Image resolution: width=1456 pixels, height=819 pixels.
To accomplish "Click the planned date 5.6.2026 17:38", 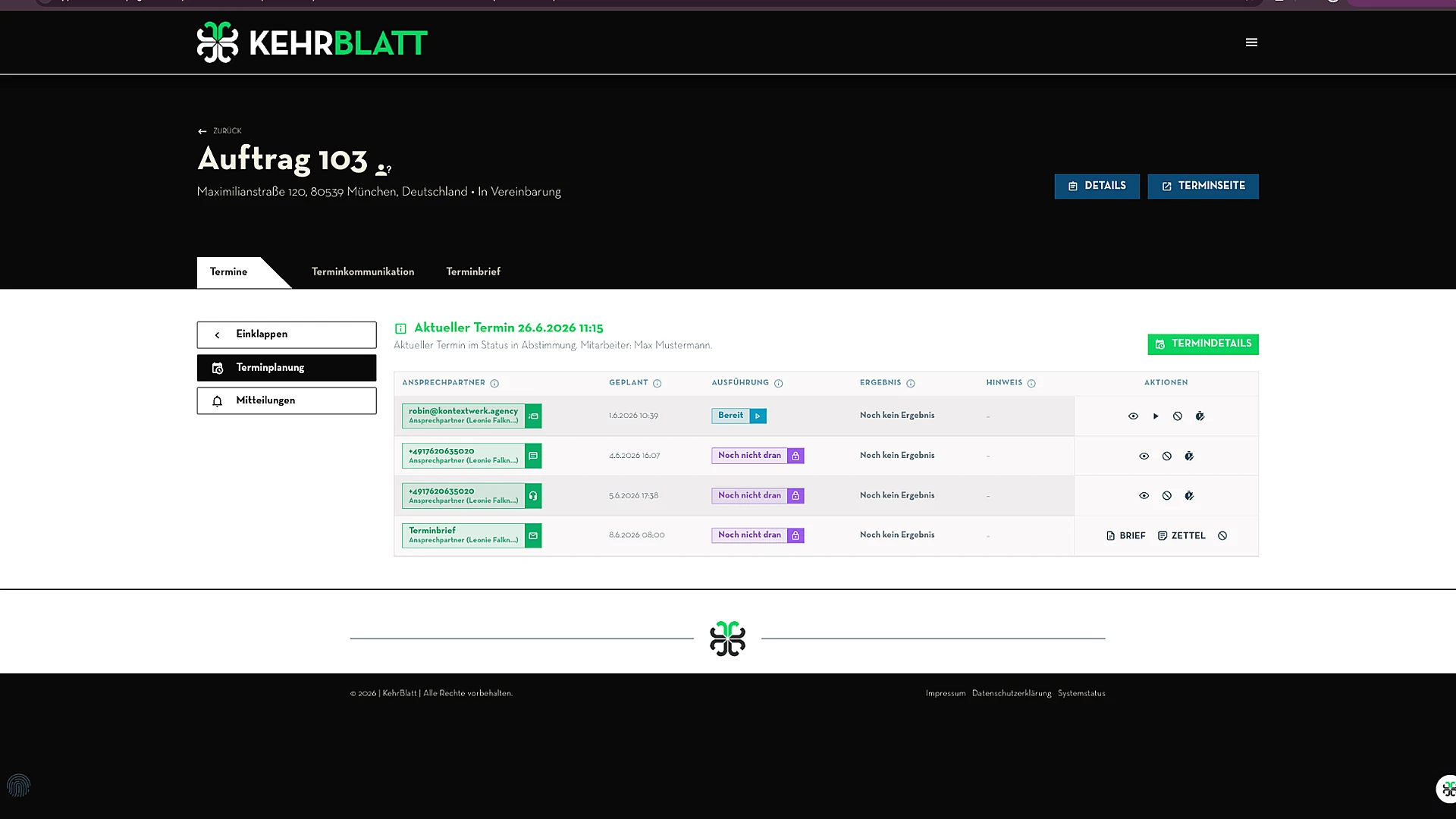I will (x=633, y=496).
